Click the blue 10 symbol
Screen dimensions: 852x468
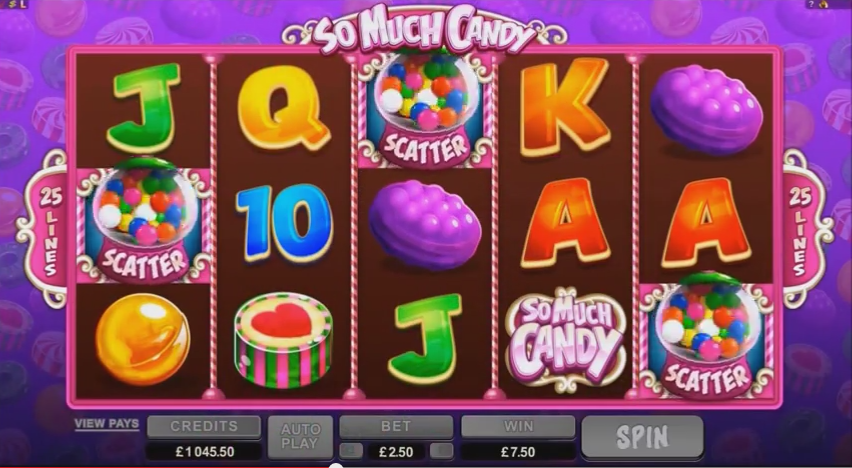tap(285, 223)
